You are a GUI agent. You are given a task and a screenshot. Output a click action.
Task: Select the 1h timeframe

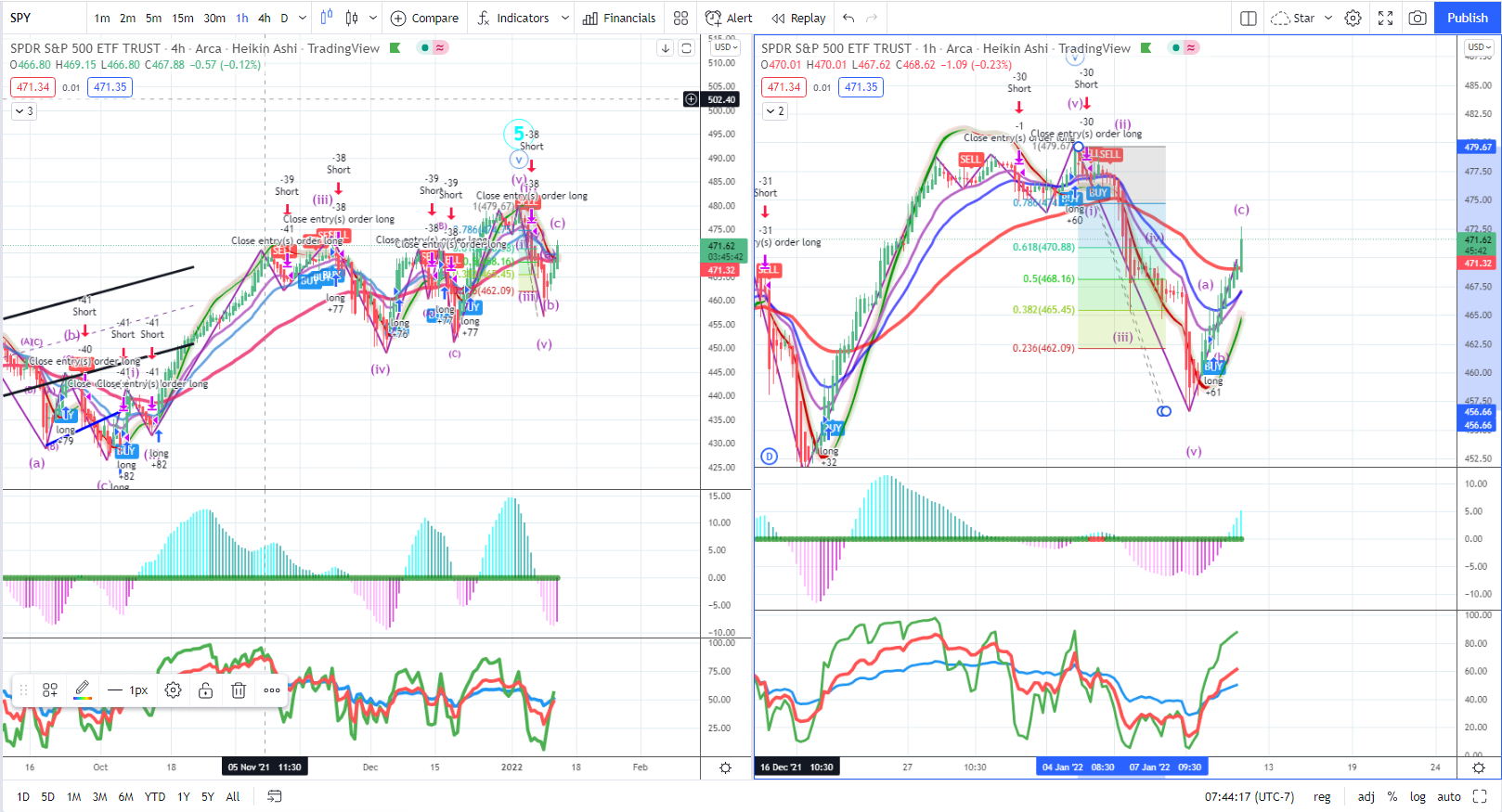point(242,18)
